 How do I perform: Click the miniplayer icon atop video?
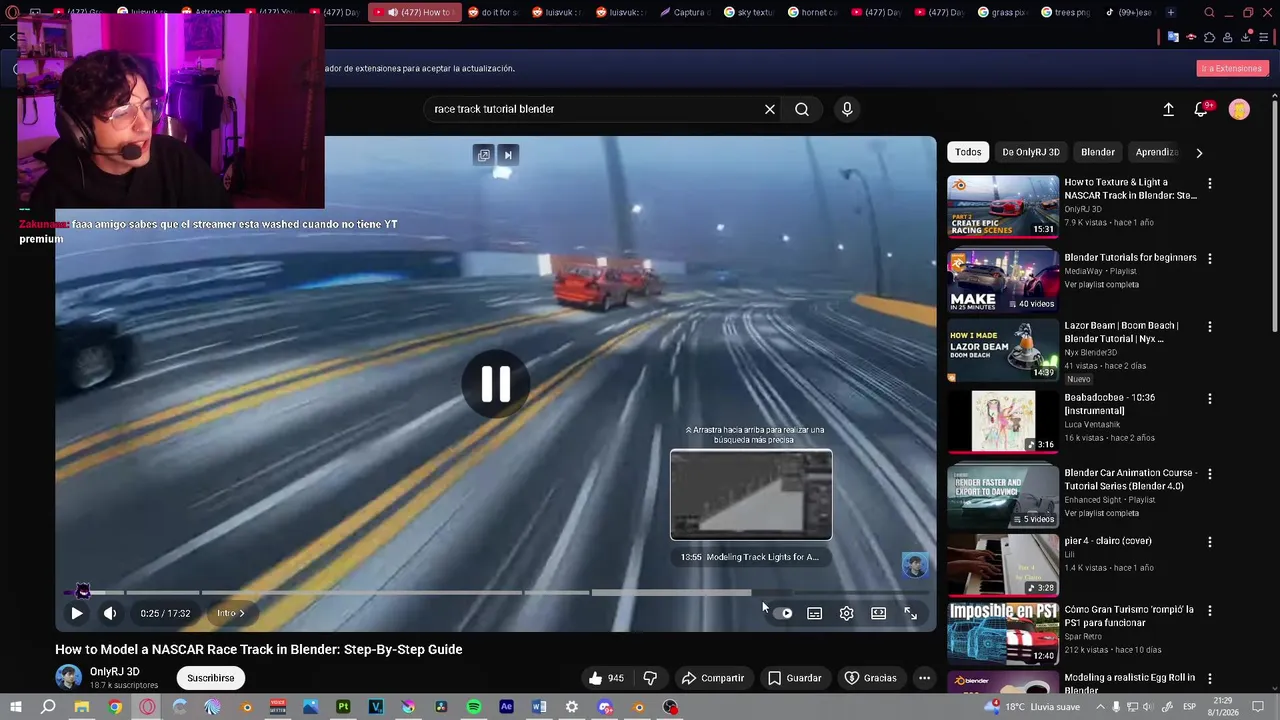(x=484, y=155)
